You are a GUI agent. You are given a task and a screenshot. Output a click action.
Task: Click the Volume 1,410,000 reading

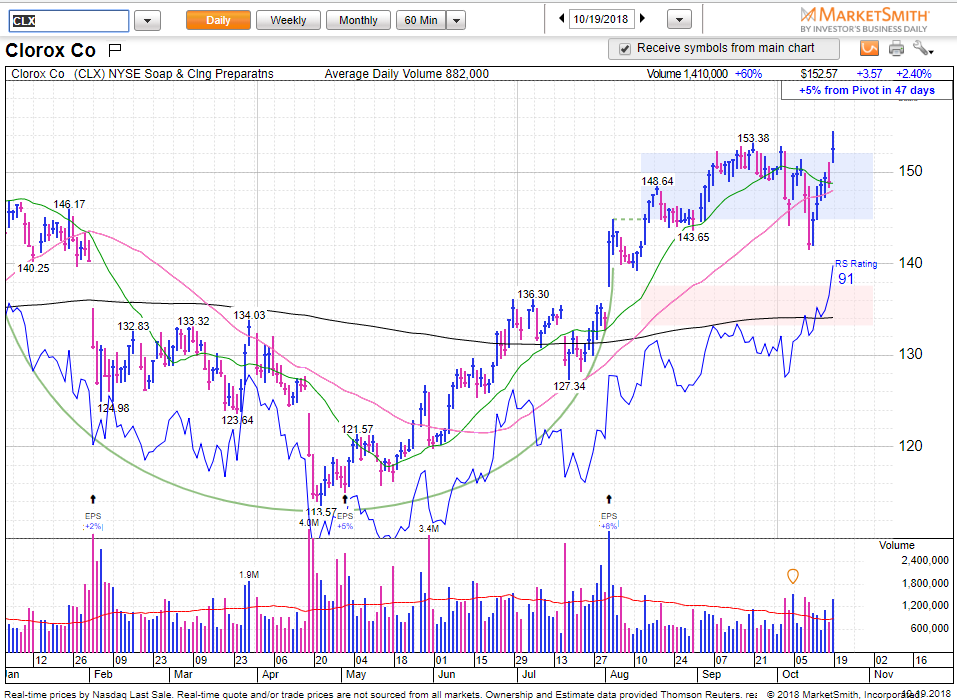tap(687, 74)
